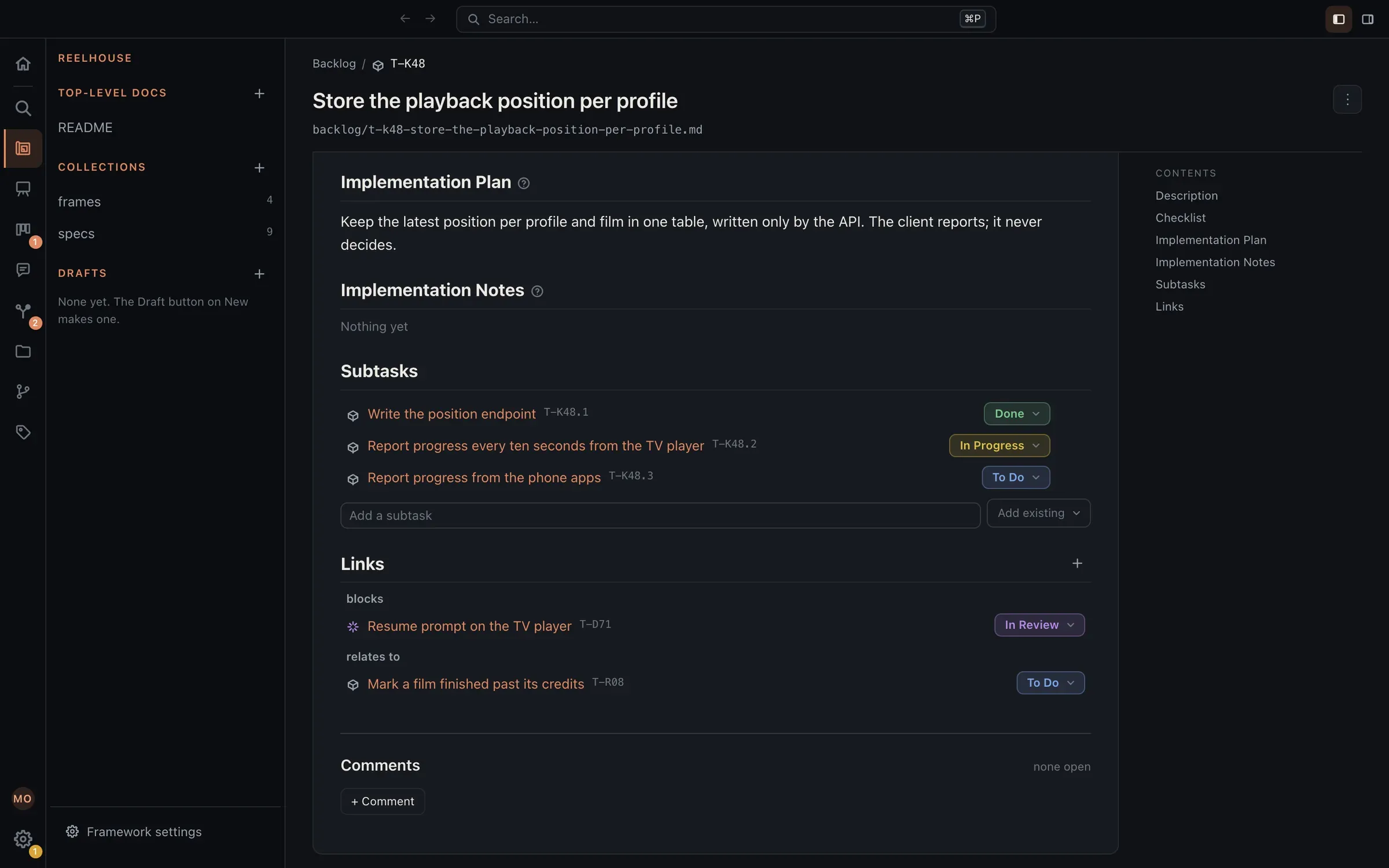Toggle the left sidebar panel
The height and width of the screenshot is (868, 1389).
pyautogui.click(x=1339, y=19)
